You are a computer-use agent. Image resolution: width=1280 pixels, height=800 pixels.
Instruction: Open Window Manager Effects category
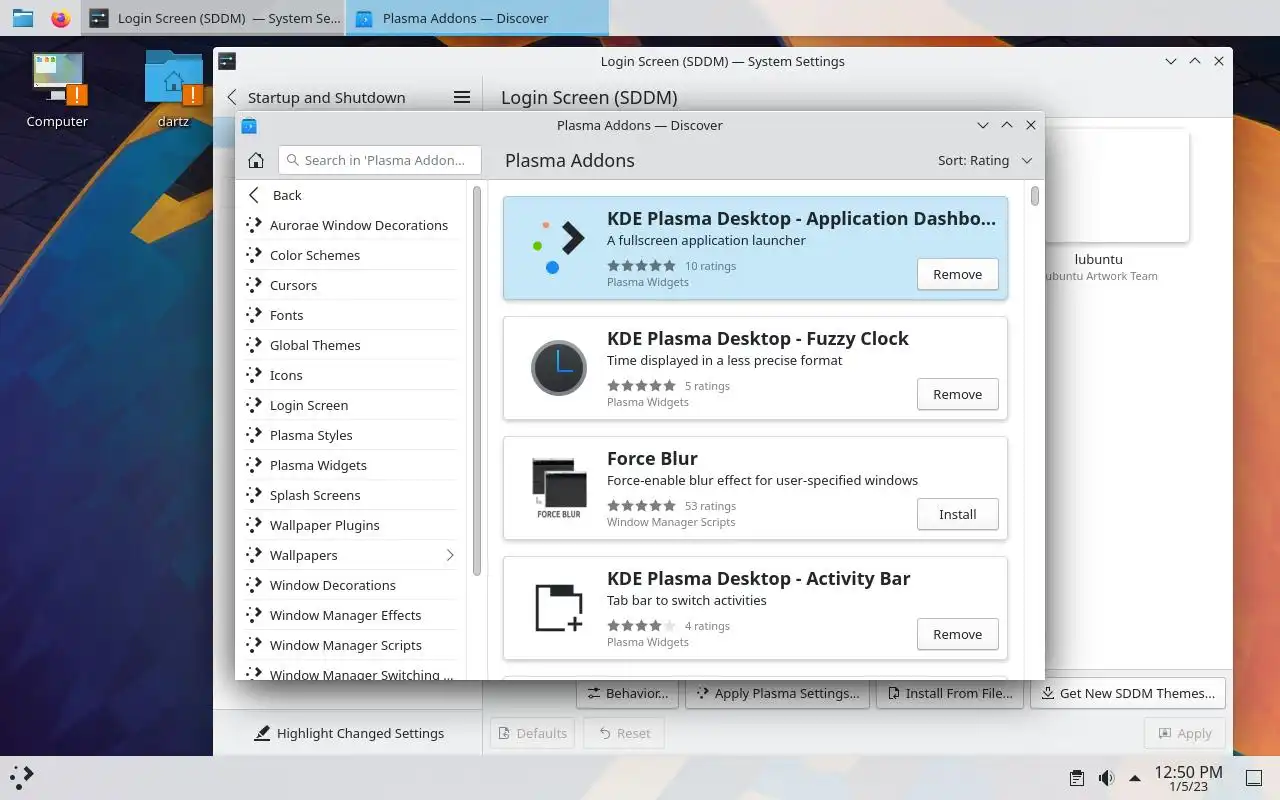click(351, 615)
